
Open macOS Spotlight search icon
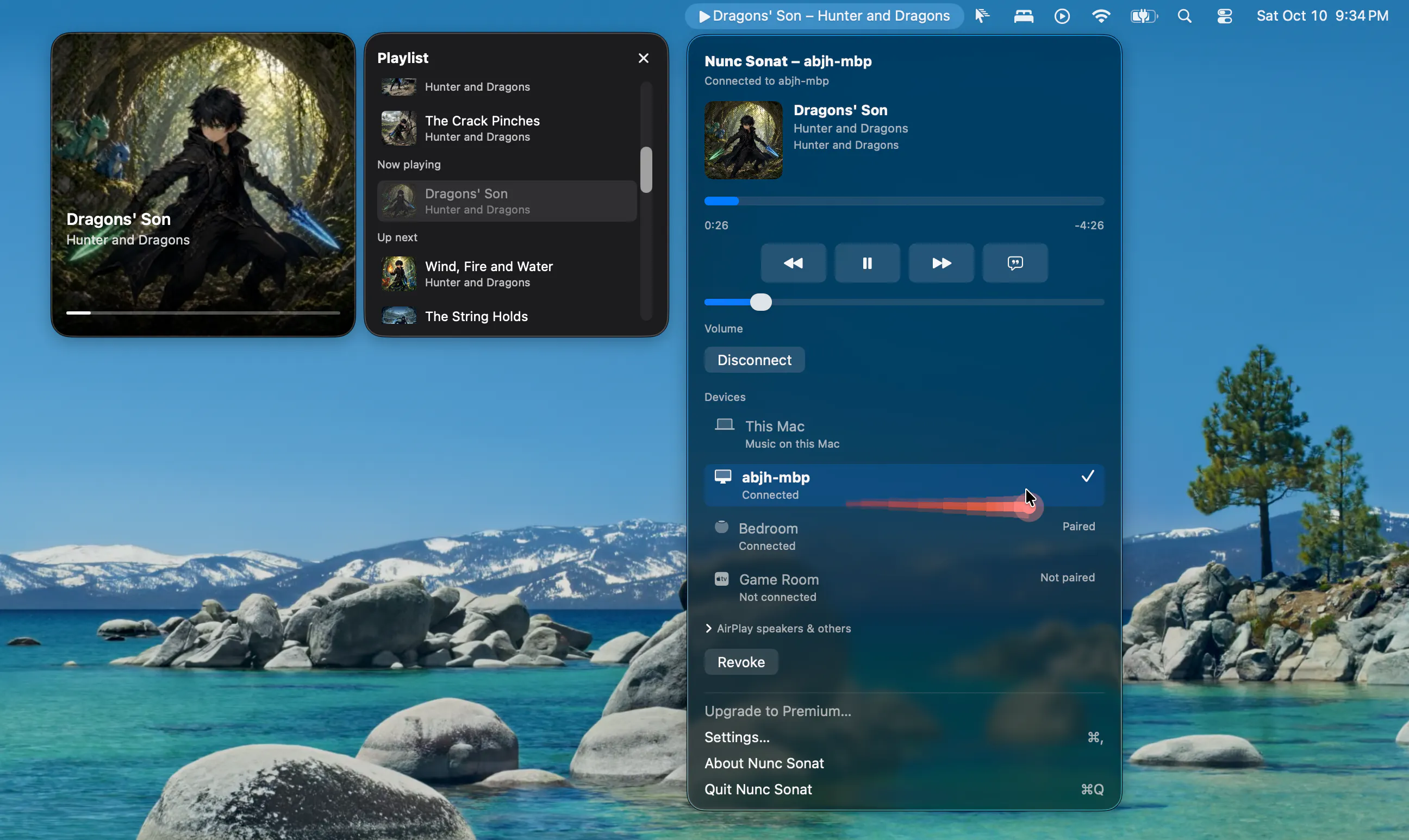[1184, 16]
